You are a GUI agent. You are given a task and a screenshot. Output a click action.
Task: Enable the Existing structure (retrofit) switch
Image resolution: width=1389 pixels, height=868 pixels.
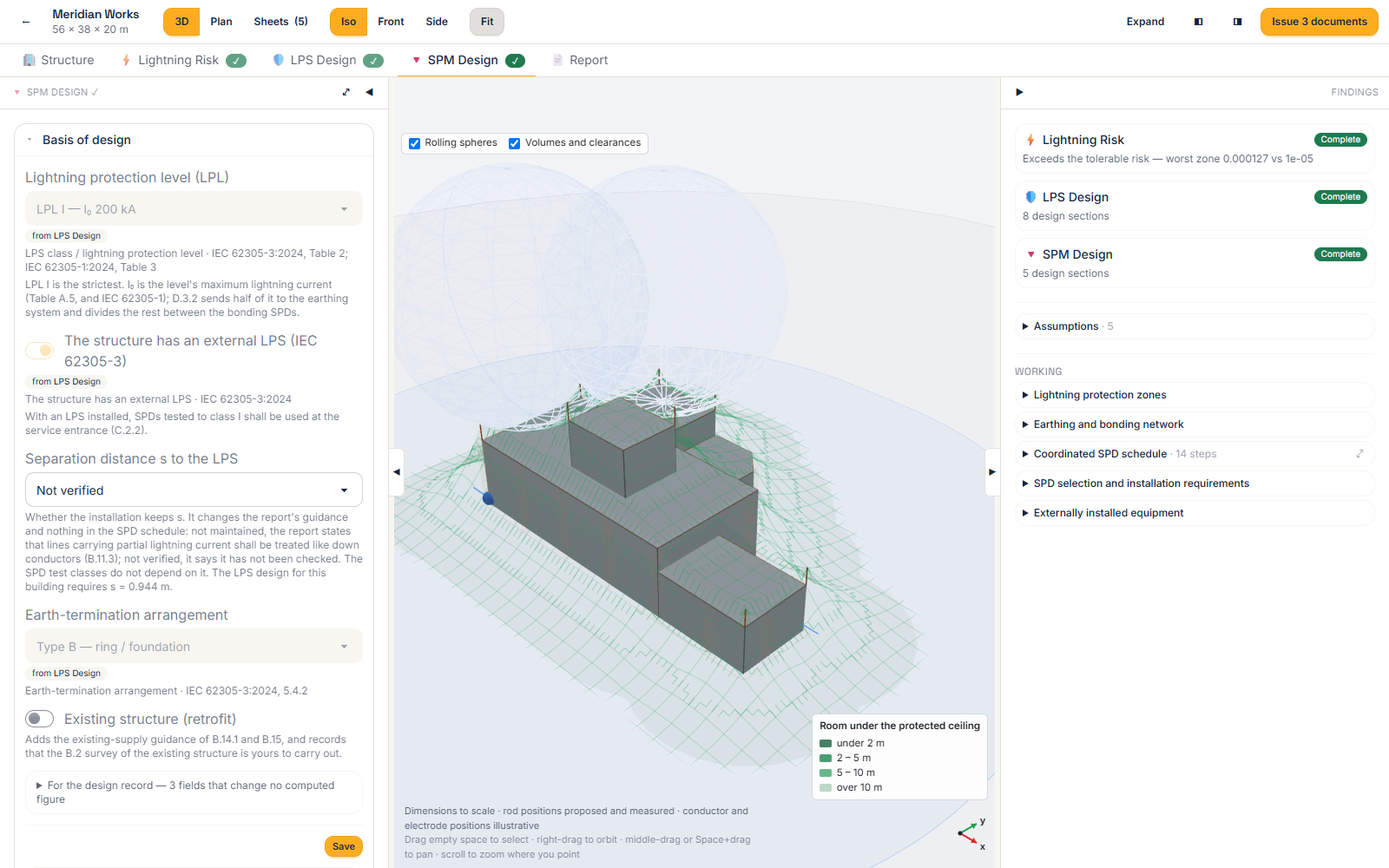(x=39, y=719)
